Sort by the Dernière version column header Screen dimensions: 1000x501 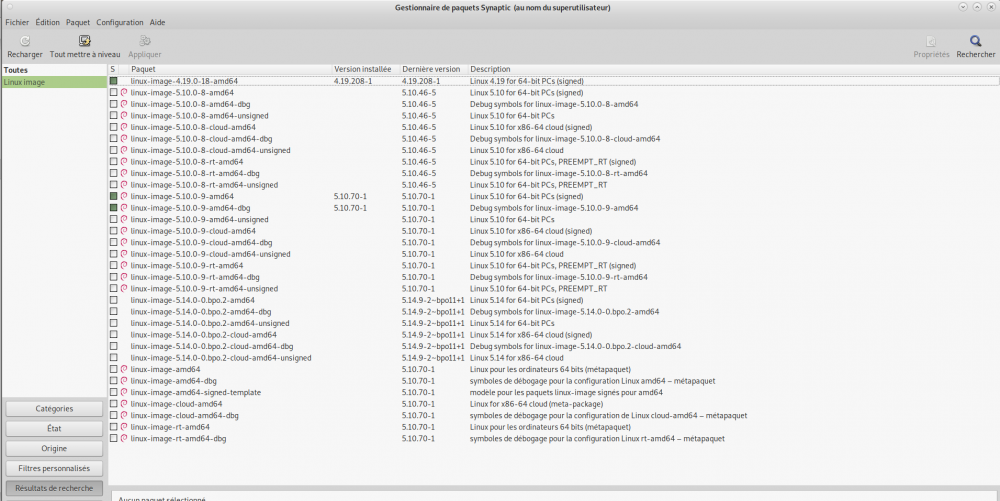pyautogui.click(x=432, y=69)
